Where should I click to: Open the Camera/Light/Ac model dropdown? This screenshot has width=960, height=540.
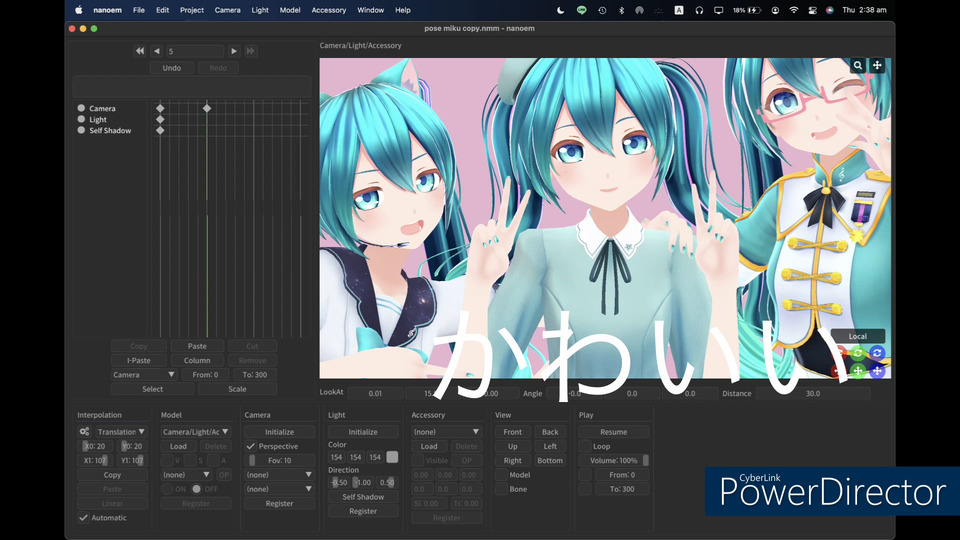(x=196, y=432)
